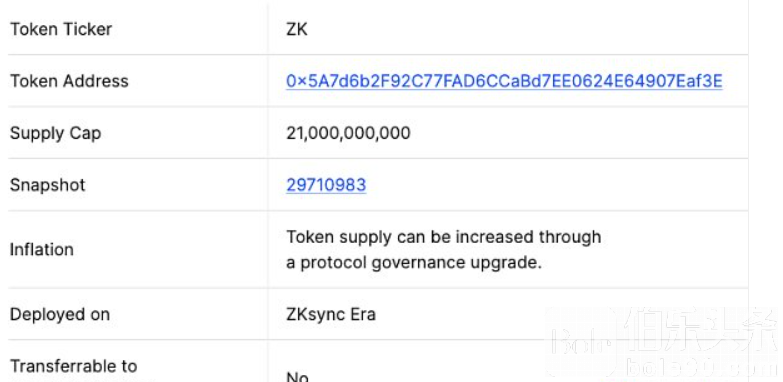Select the No value in last row
Image resolution: width=783 pixels, height=382 pixels.
pos(297,377)
